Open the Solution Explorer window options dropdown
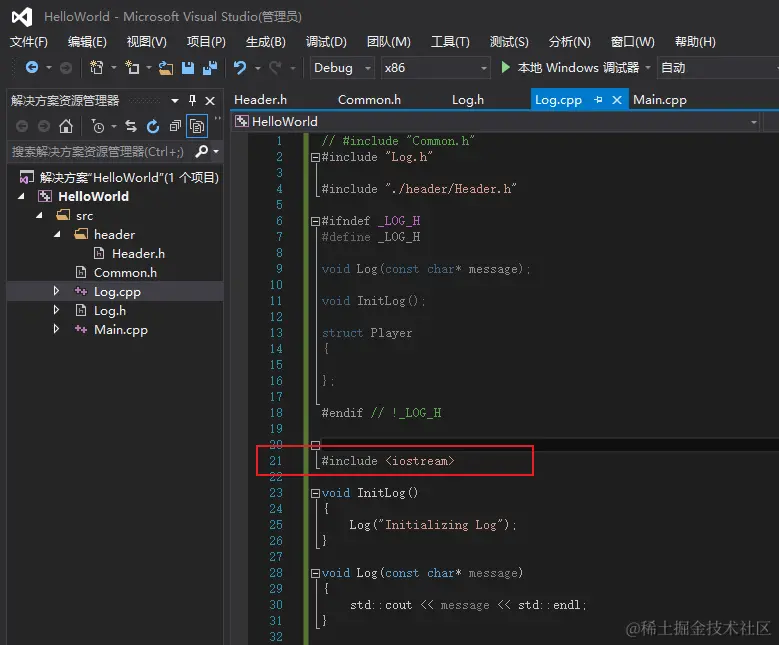This screenshot has width=779, height=645. (x=175, y=101)
